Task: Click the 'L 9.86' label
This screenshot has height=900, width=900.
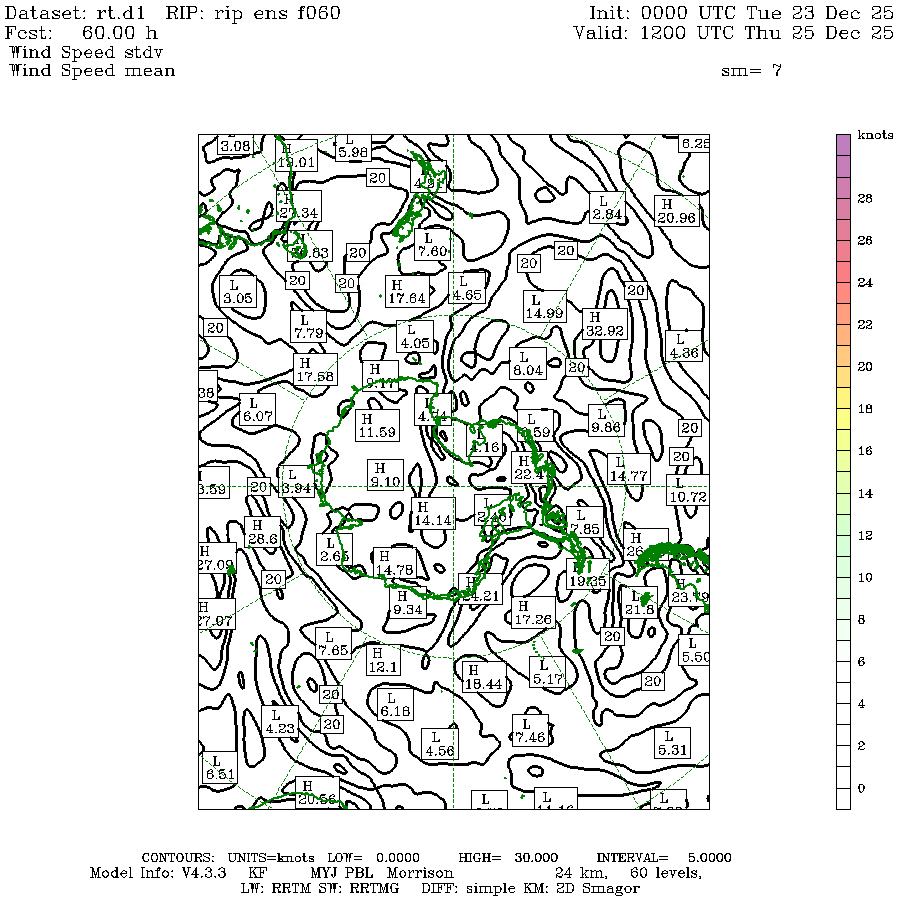Action: pos(606,420)
